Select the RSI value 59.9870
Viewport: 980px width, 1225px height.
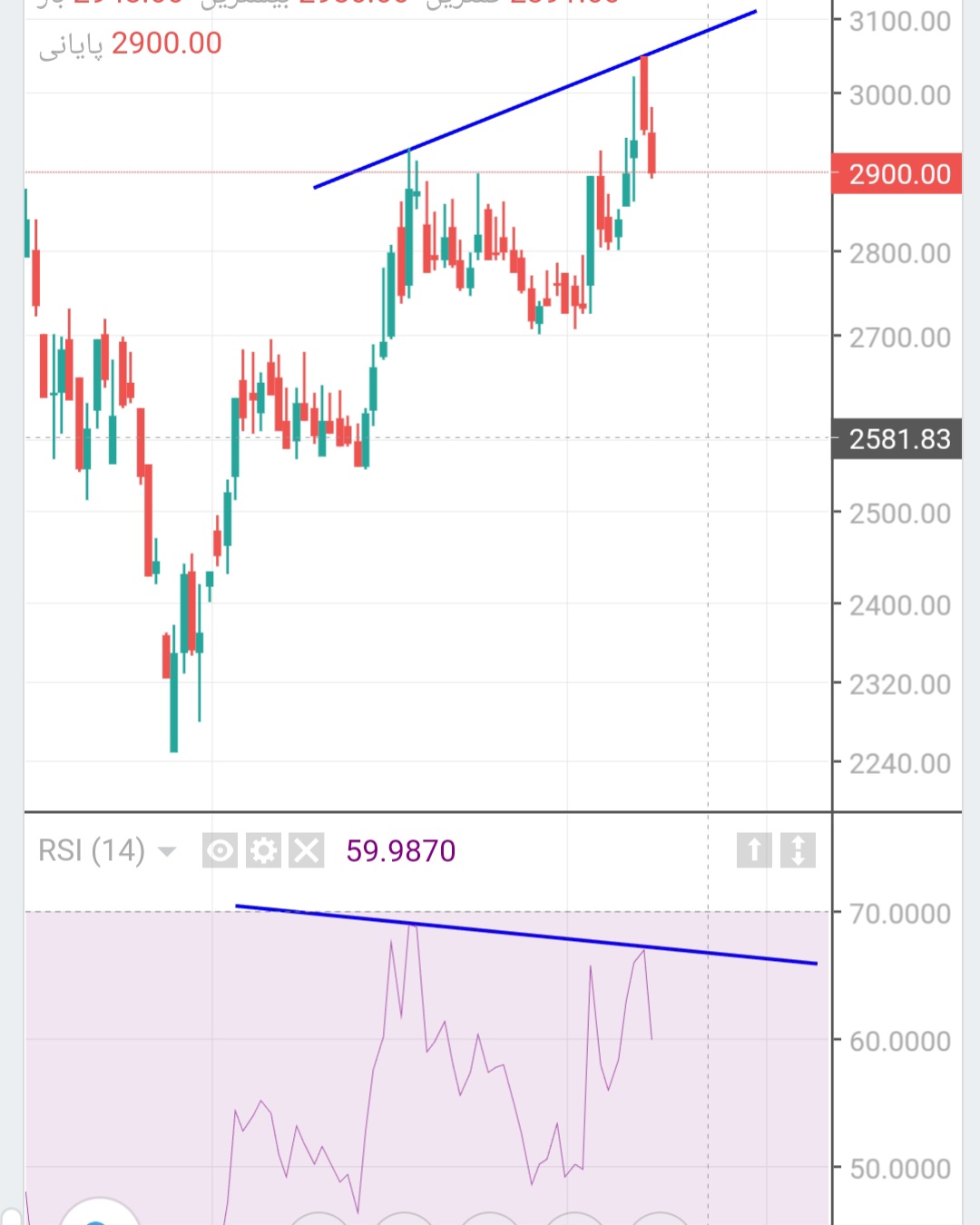(x=401, y=851)
